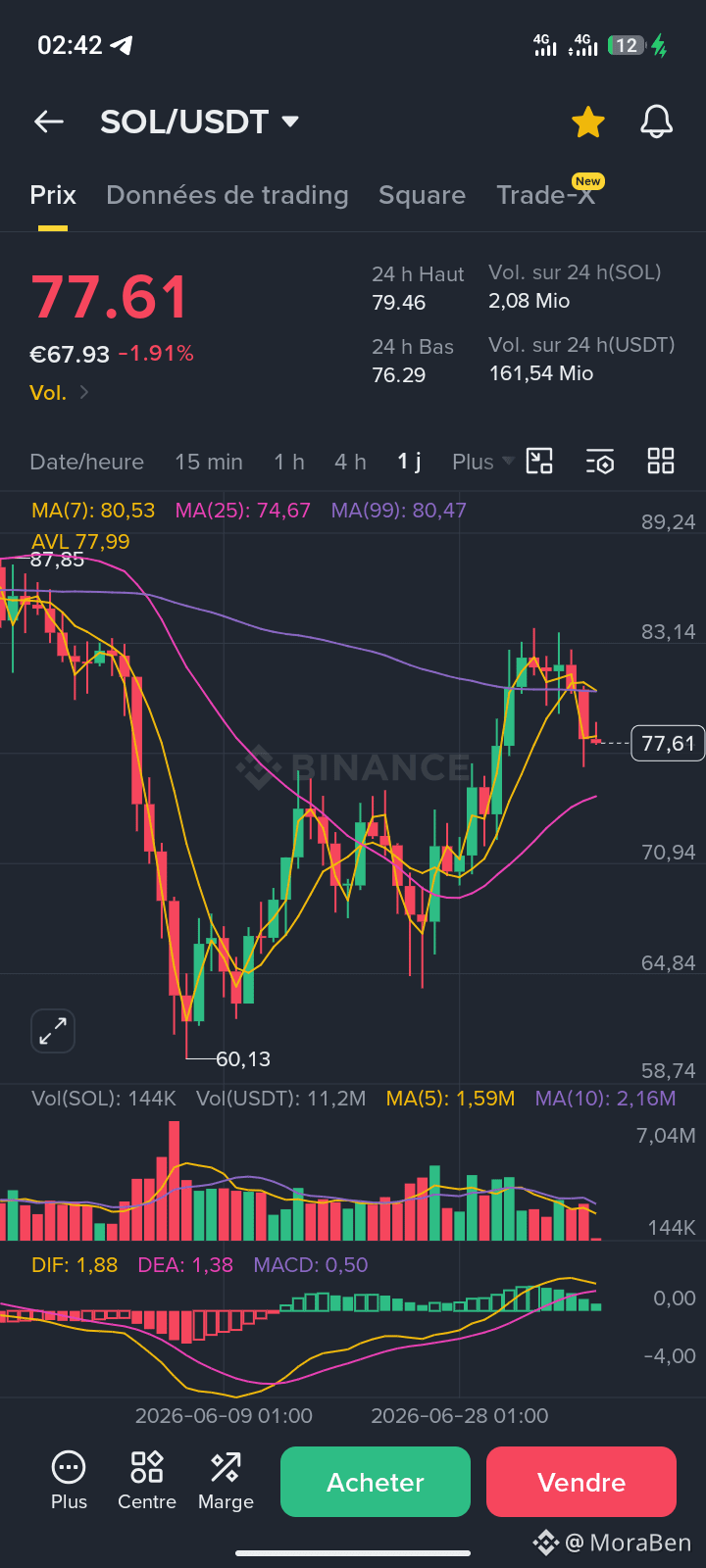Tap the 60,13 low price marker
The width and height of the screenshot is (706, 1568).
[x=243, y=1058]
